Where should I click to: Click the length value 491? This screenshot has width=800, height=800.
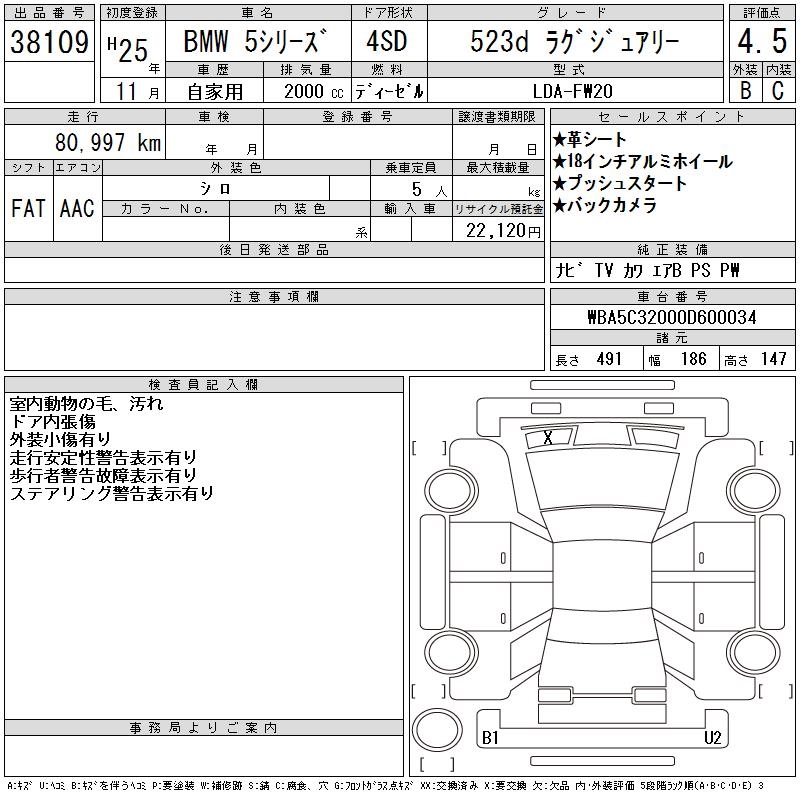(x=609, y=359)
